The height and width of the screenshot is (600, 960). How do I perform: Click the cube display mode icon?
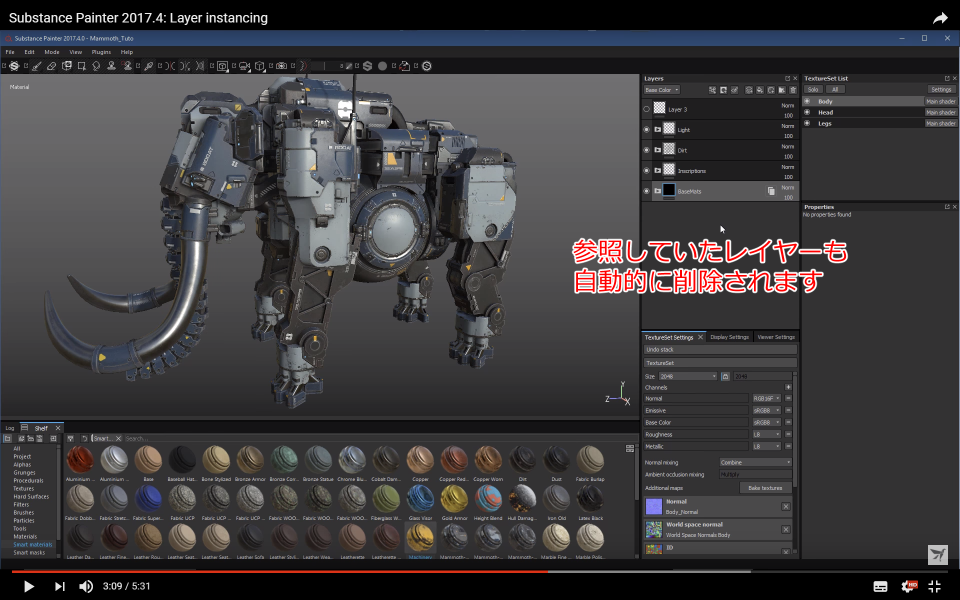tap(260, 66)
